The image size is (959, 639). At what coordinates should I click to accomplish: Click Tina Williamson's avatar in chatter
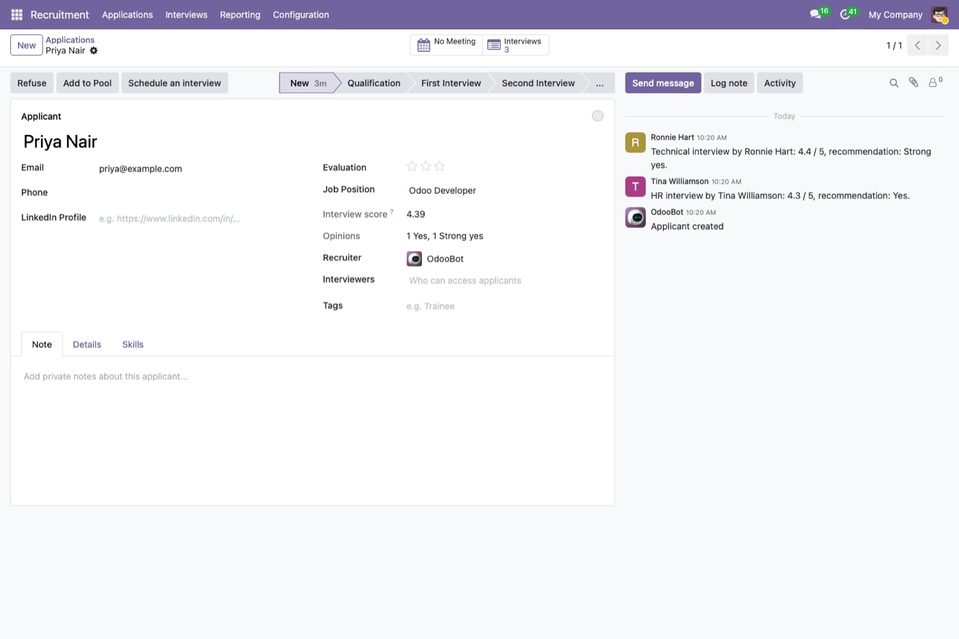click(635, 187)
